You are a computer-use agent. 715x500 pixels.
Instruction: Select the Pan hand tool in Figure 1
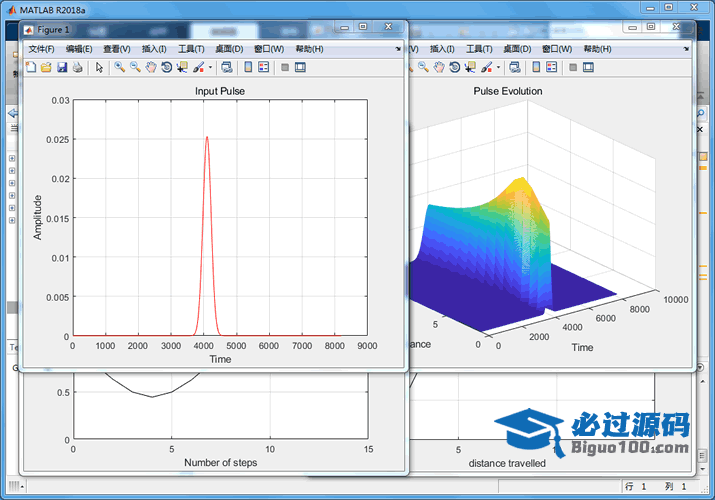click(151, 67)
